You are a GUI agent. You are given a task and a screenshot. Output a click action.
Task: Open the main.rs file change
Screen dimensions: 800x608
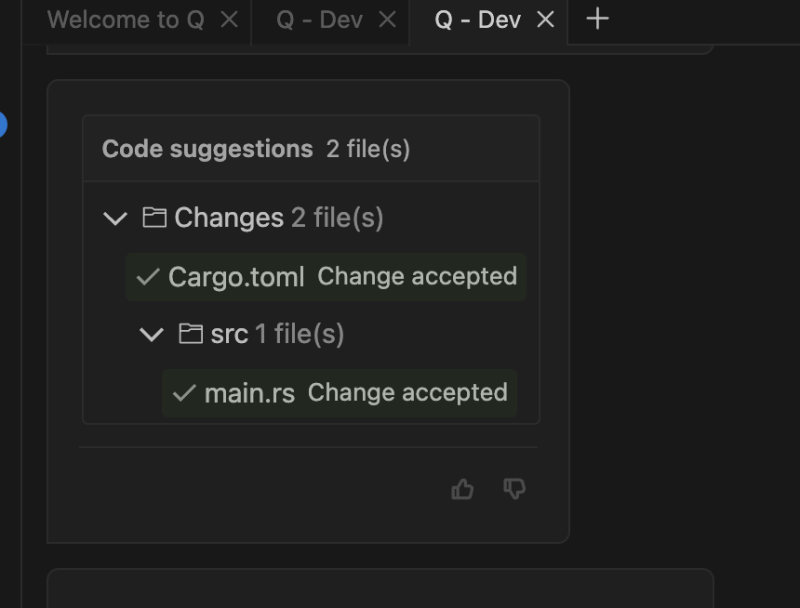pos(249,393)
